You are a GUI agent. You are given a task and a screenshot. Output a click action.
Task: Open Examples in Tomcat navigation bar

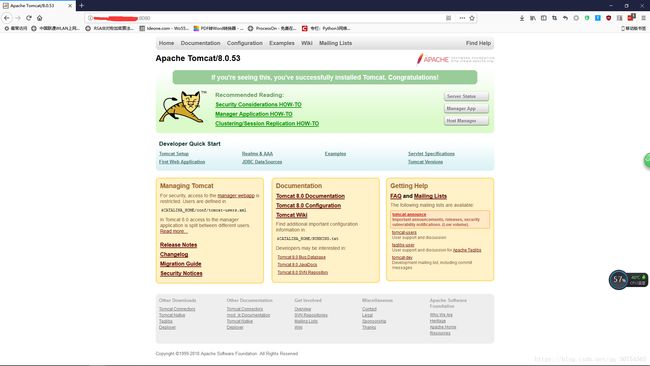281,43
